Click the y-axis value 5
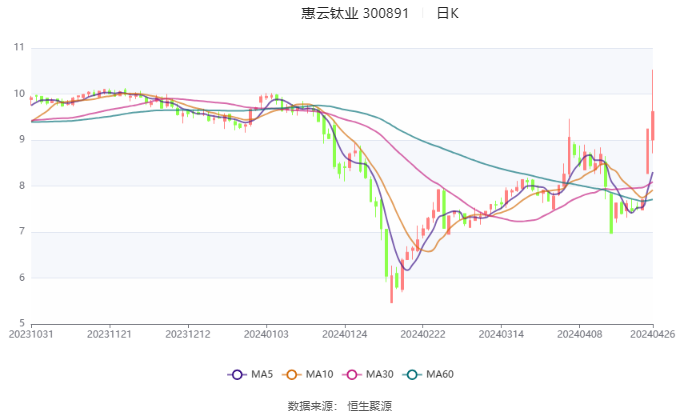The width and height of the screenshot is (680, 413). 22,323
